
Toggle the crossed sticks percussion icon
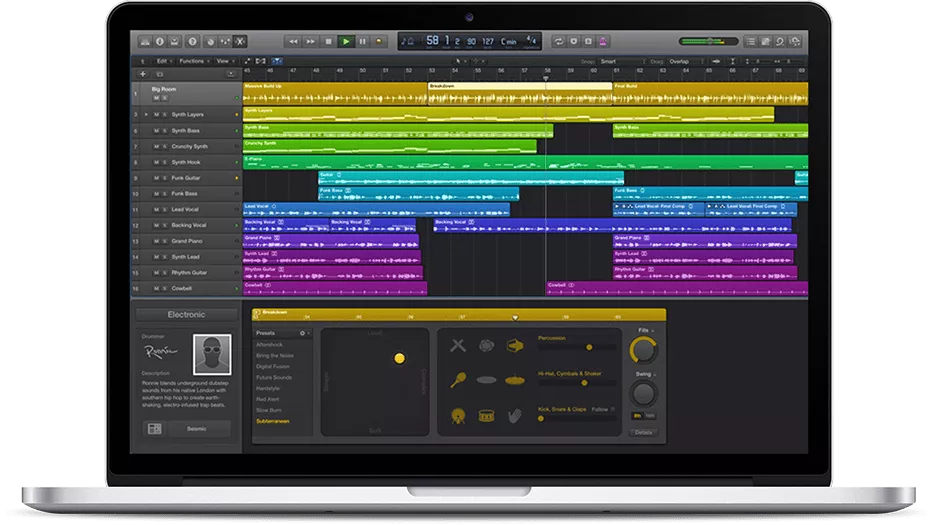click(x=458, y=345)
